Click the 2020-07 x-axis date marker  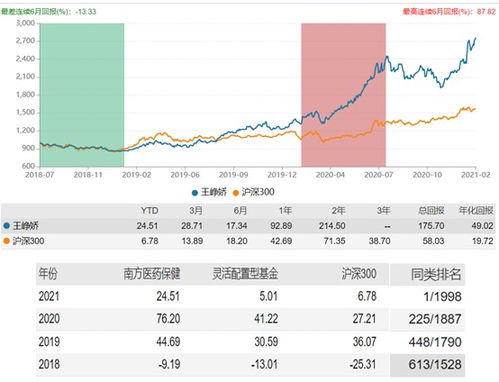point(379,175)
